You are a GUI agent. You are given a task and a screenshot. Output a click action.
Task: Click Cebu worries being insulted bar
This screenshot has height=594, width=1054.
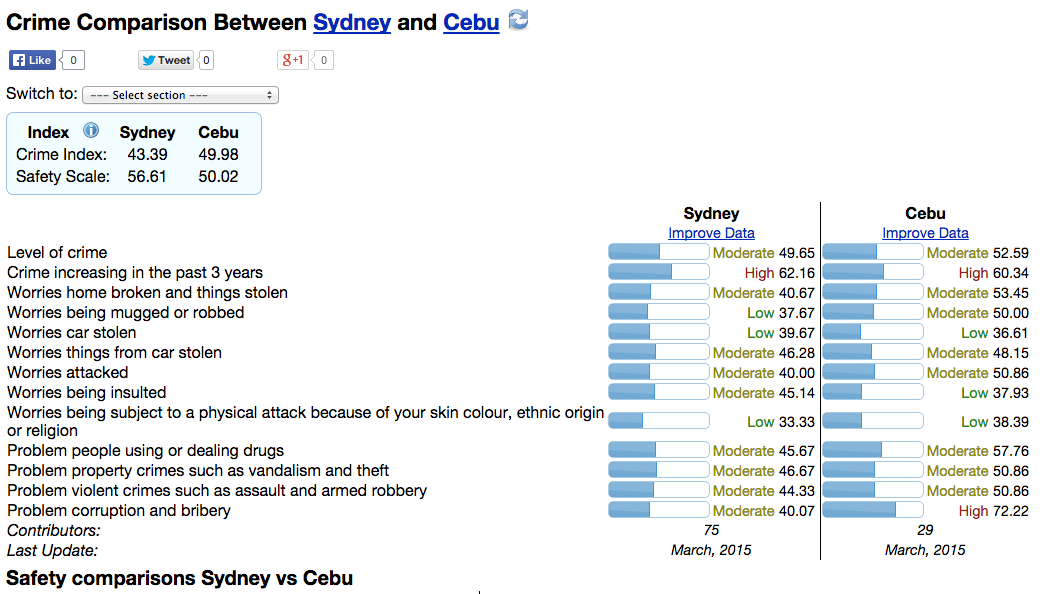click(873, 392)
